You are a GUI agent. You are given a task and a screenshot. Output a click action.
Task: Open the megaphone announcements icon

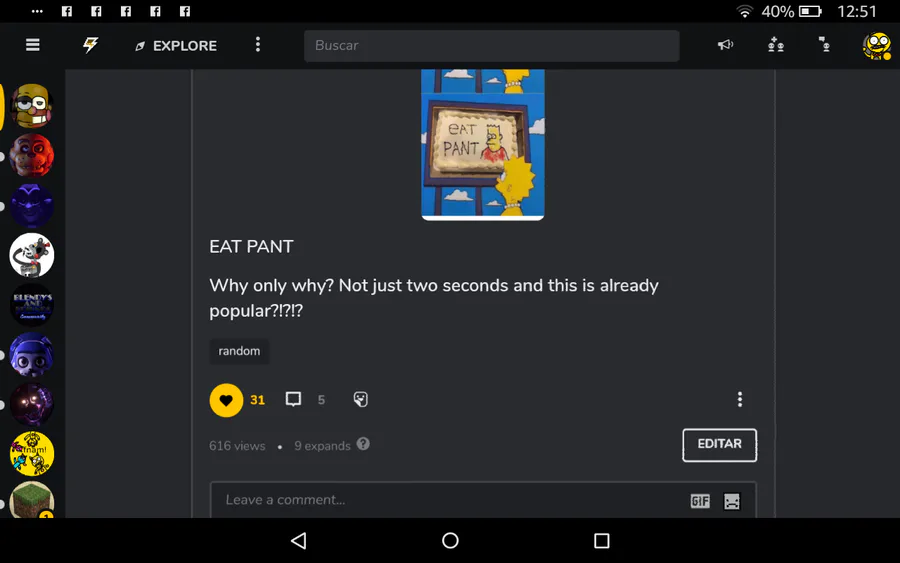click(x=725, y=45)
